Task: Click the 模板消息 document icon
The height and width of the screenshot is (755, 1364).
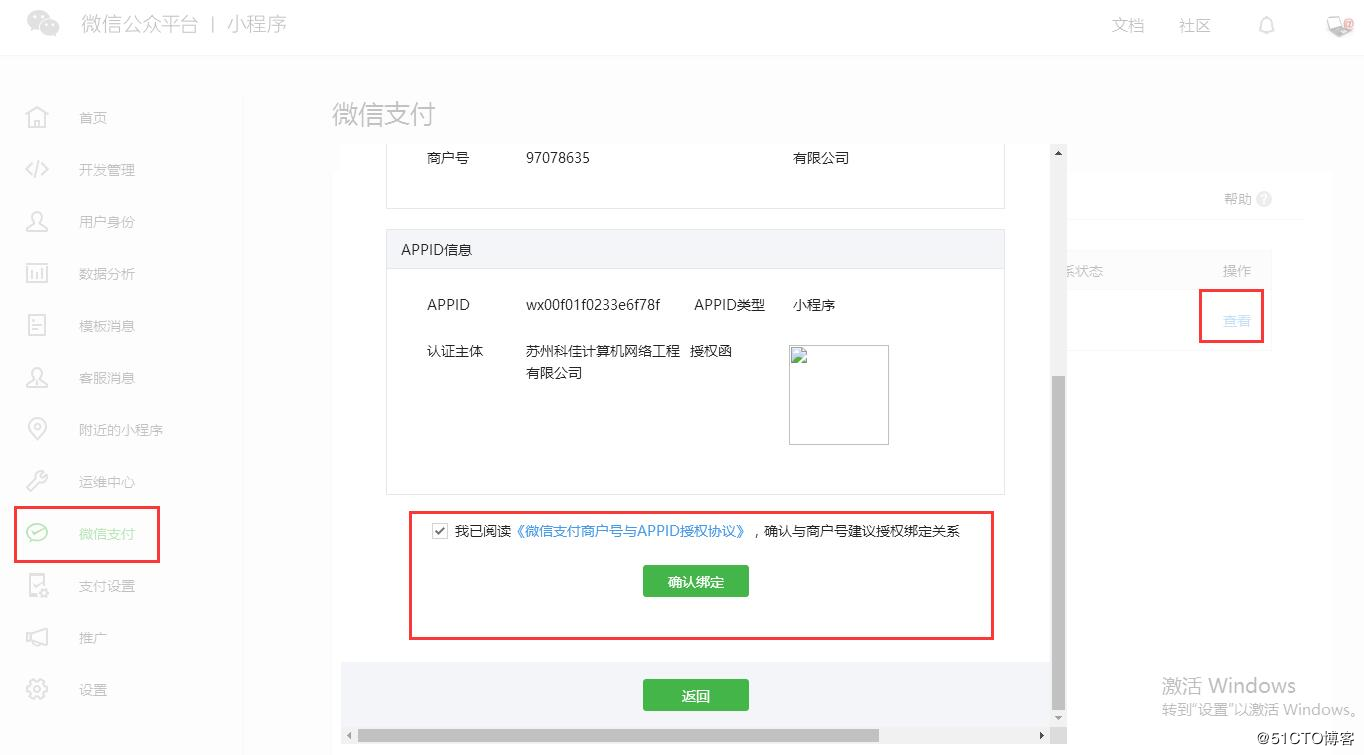Action: click(37, 325)
